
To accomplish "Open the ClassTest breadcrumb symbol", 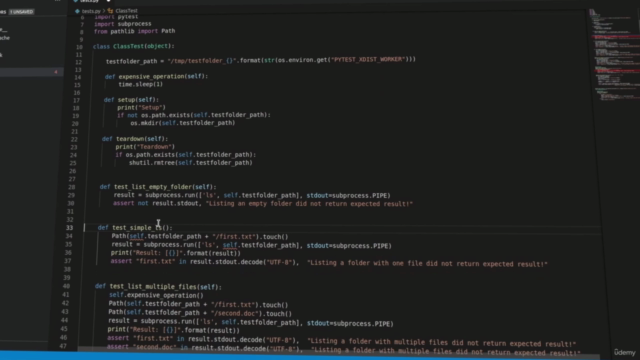I will pyautogui.click(x=126, y=11).
